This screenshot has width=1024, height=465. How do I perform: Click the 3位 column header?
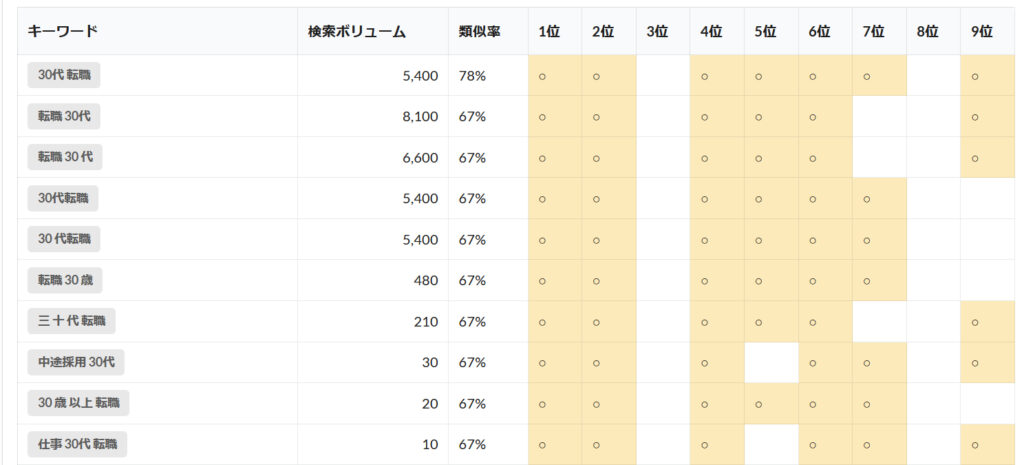(657, 31)
